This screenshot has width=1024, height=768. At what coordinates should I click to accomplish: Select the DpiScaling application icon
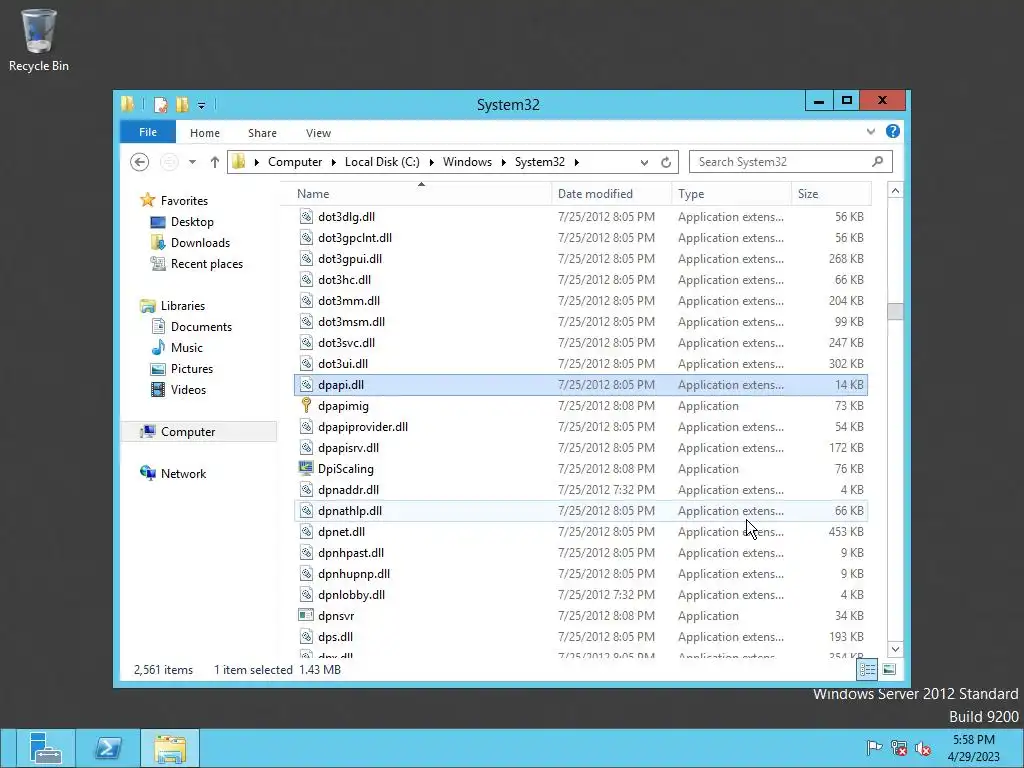306,468
